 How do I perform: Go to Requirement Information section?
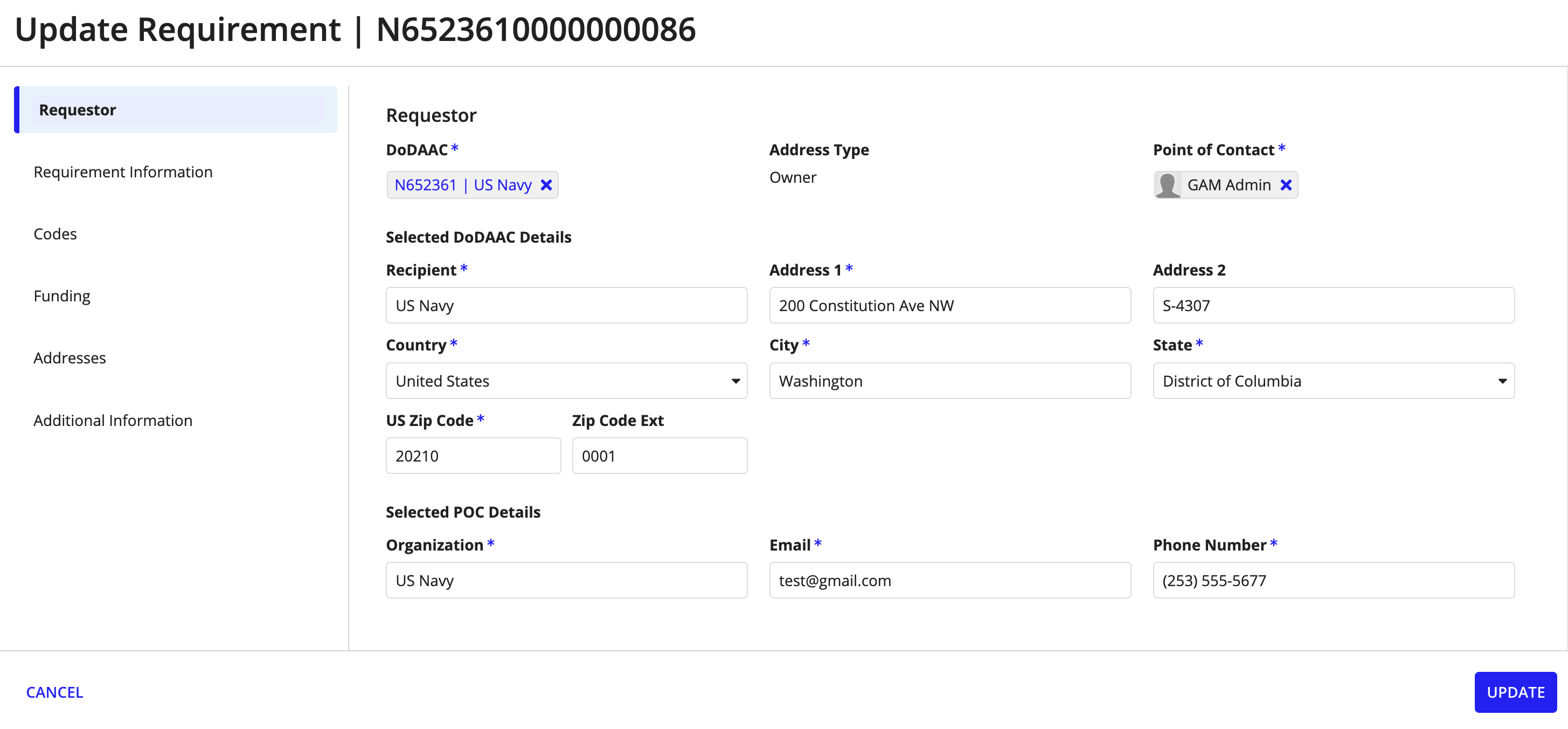[x=123, y=173]
